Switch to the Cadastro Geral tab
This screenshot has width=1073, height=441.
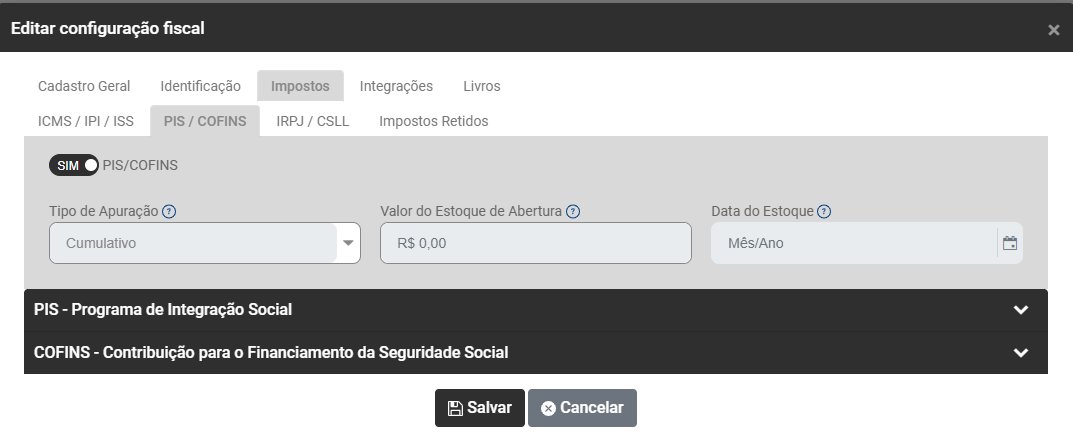click(x=84, y=86)
